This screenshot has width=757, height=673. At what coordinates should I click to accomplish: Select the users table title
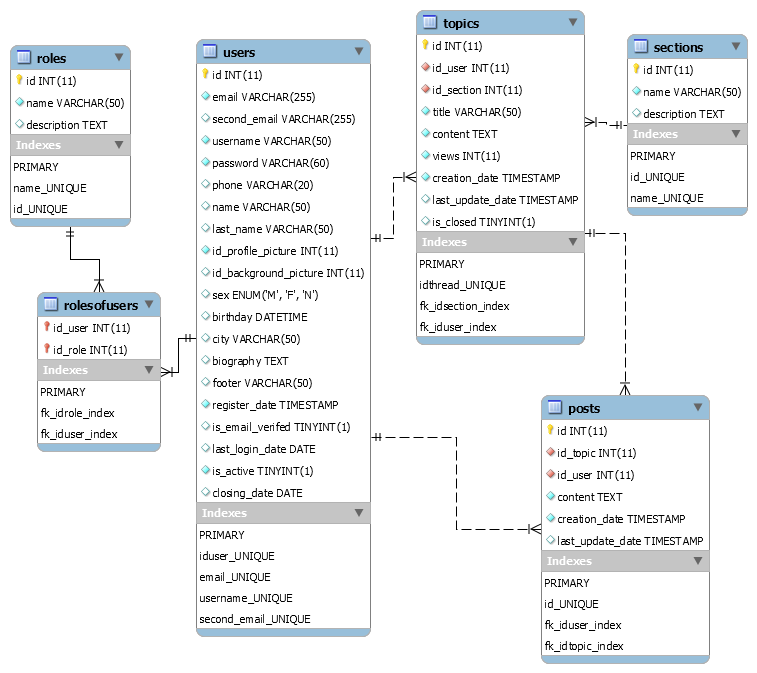239,52
